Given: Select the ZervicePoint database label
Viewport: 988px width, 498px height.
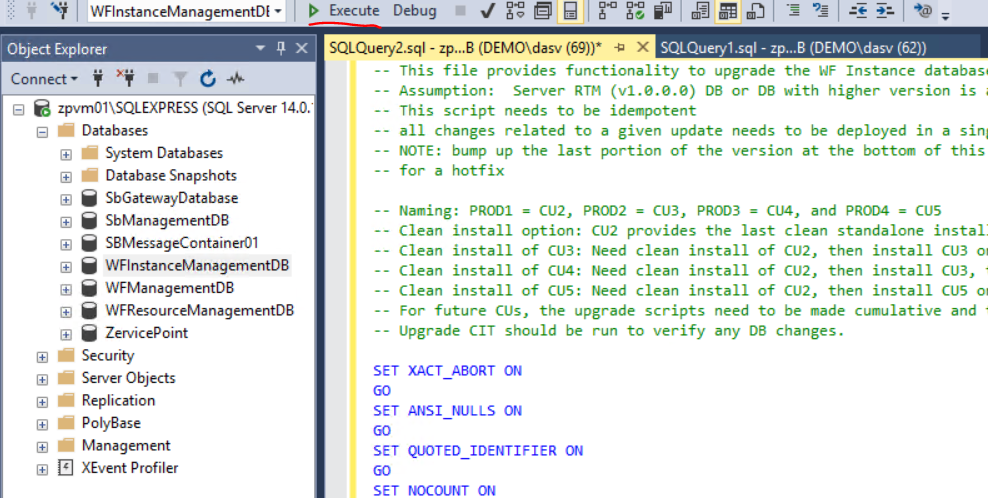Looking at the screenshot, I should pyautogui.click(x=147, y=333).
